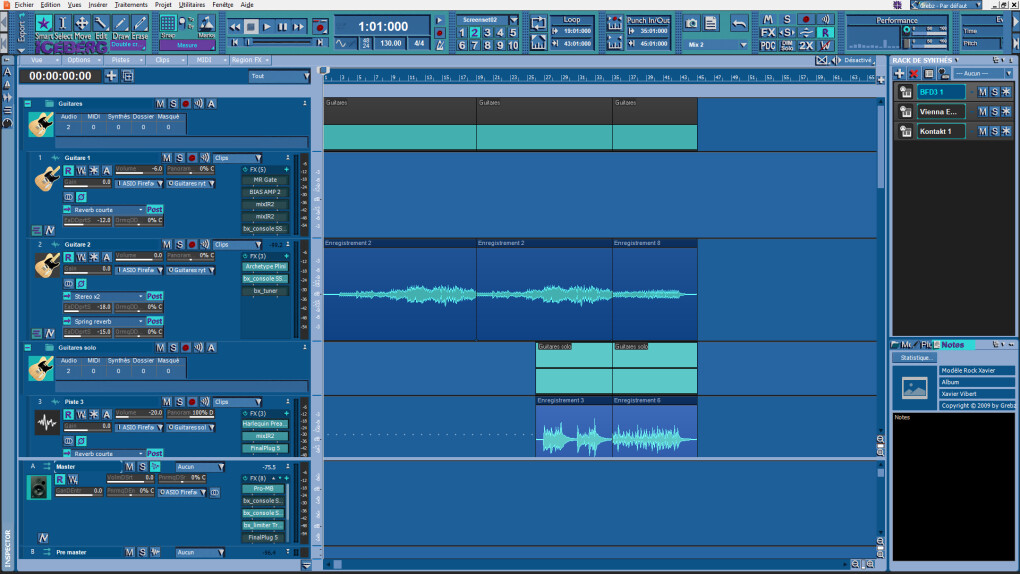Click the 2X oversampling button
1020x574 pixels.
pos(806,46)
